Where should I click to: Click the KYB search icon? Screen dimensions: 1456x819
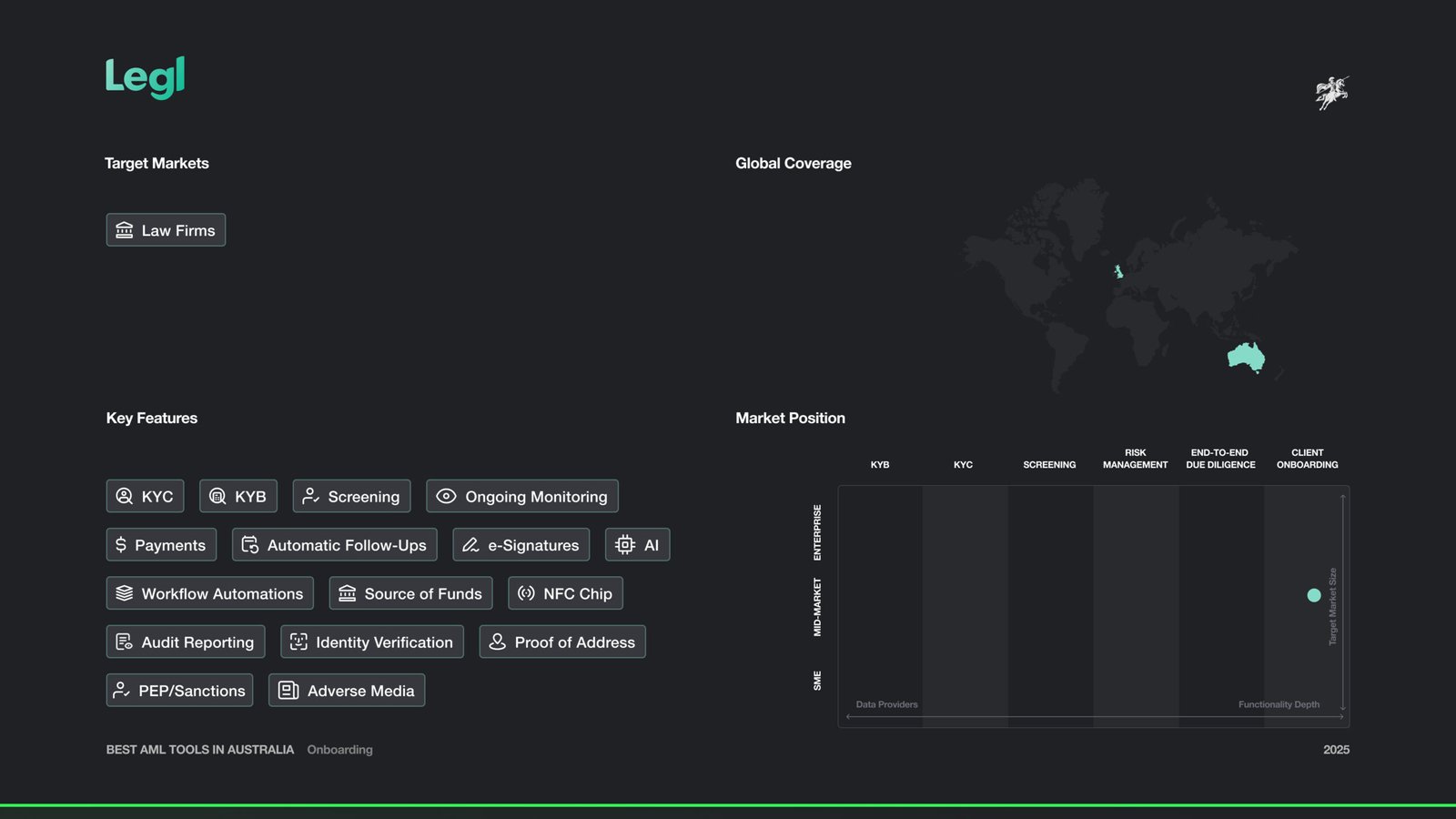217,496
